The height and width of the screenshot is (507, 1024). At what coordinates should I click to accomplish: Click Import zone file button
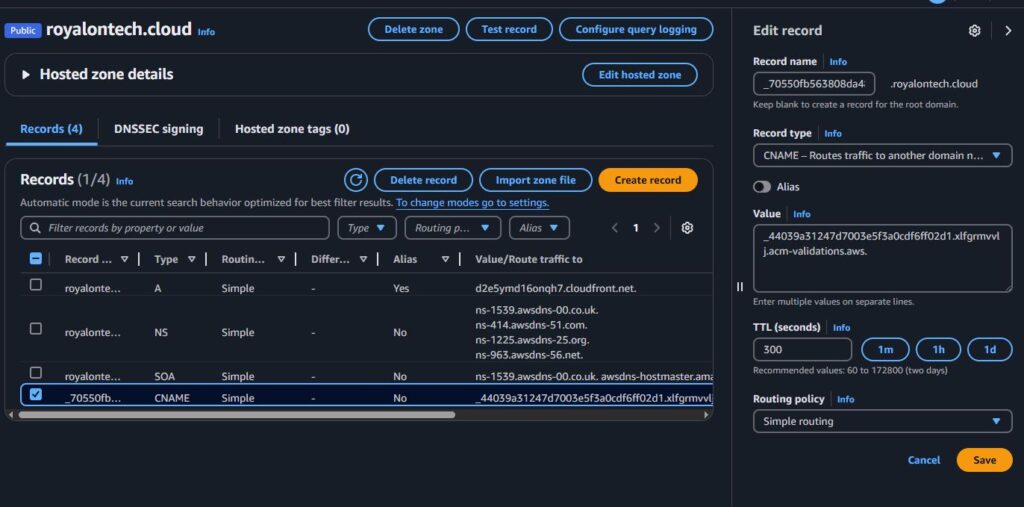(536, 180)
